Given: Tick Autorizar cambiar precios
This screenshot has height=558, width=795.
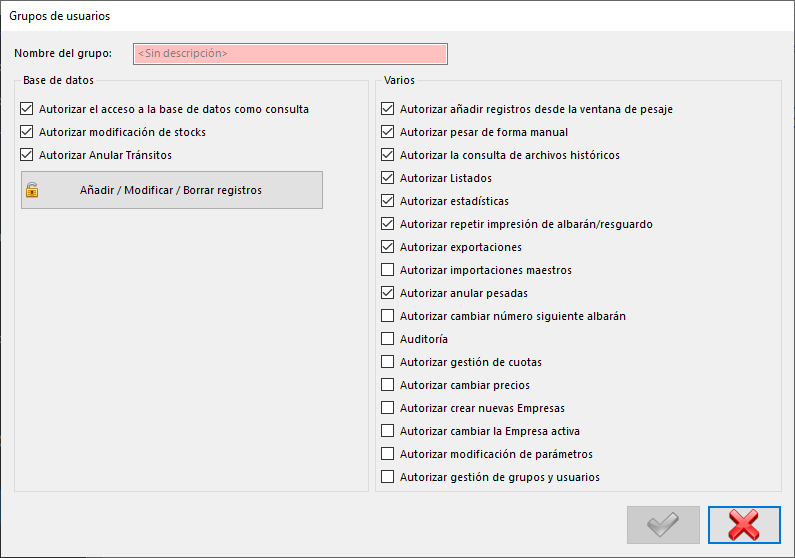Looking at the screenshot, I should click(387, 385).
